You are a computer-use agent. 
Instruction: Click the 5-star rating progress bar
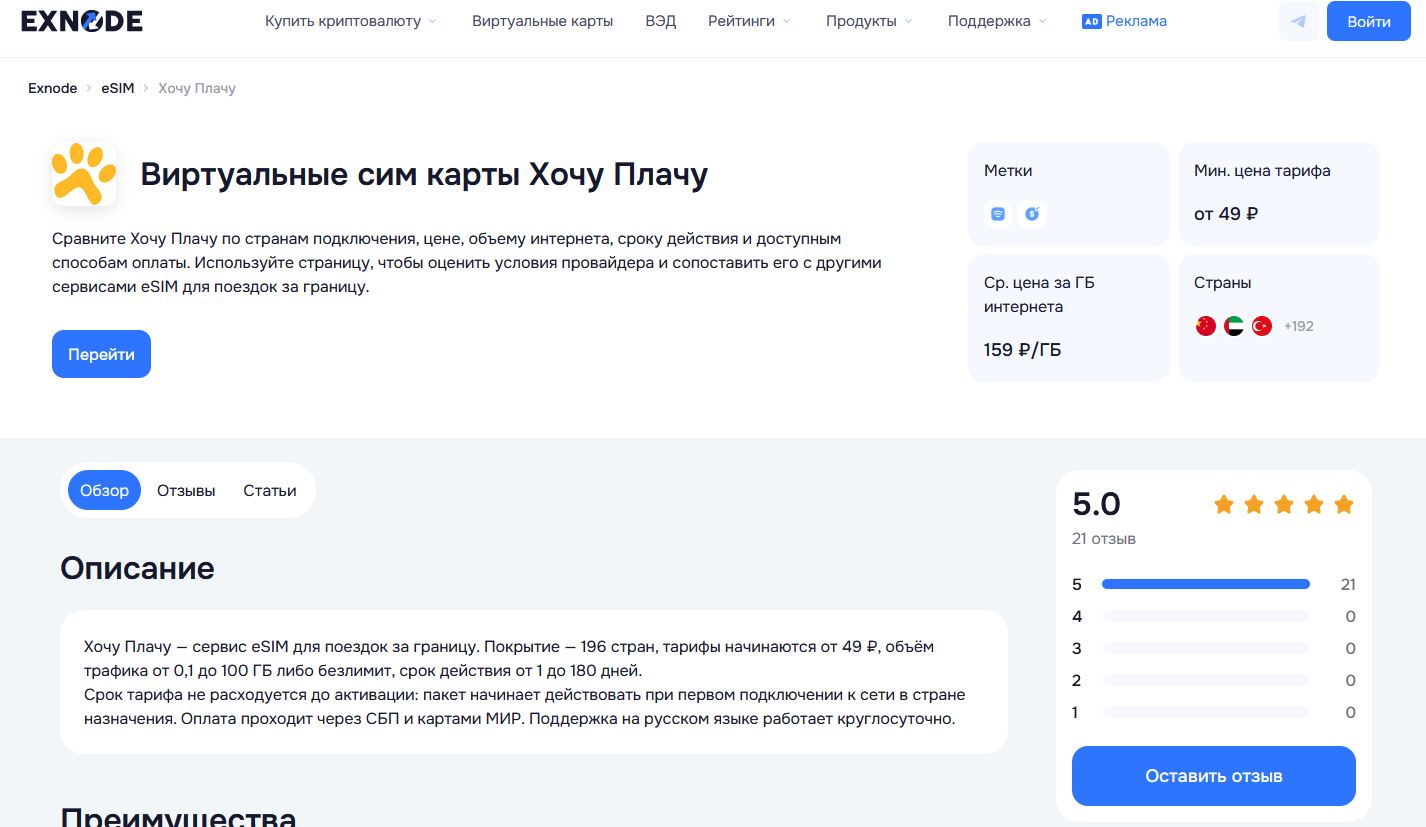1206,584
